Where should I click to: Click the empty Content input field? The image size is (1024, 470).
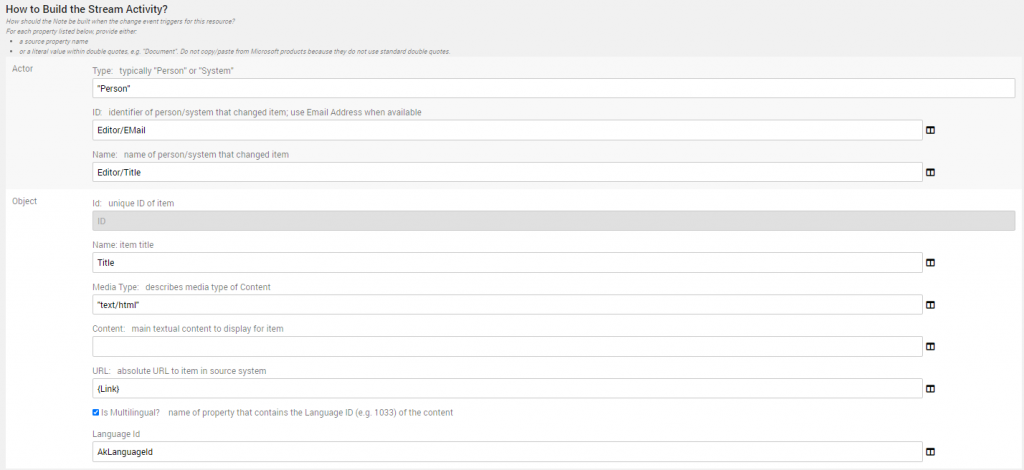[506, 347]
